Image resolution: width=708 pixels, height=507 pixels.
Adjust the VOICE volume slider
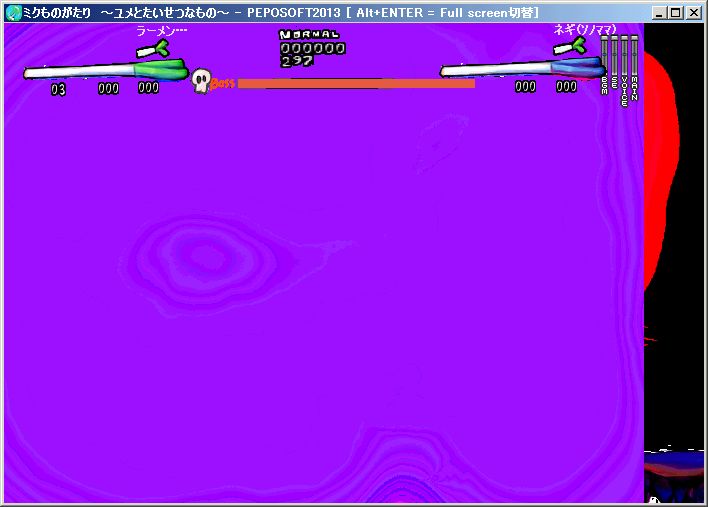[x=624, y=55]
